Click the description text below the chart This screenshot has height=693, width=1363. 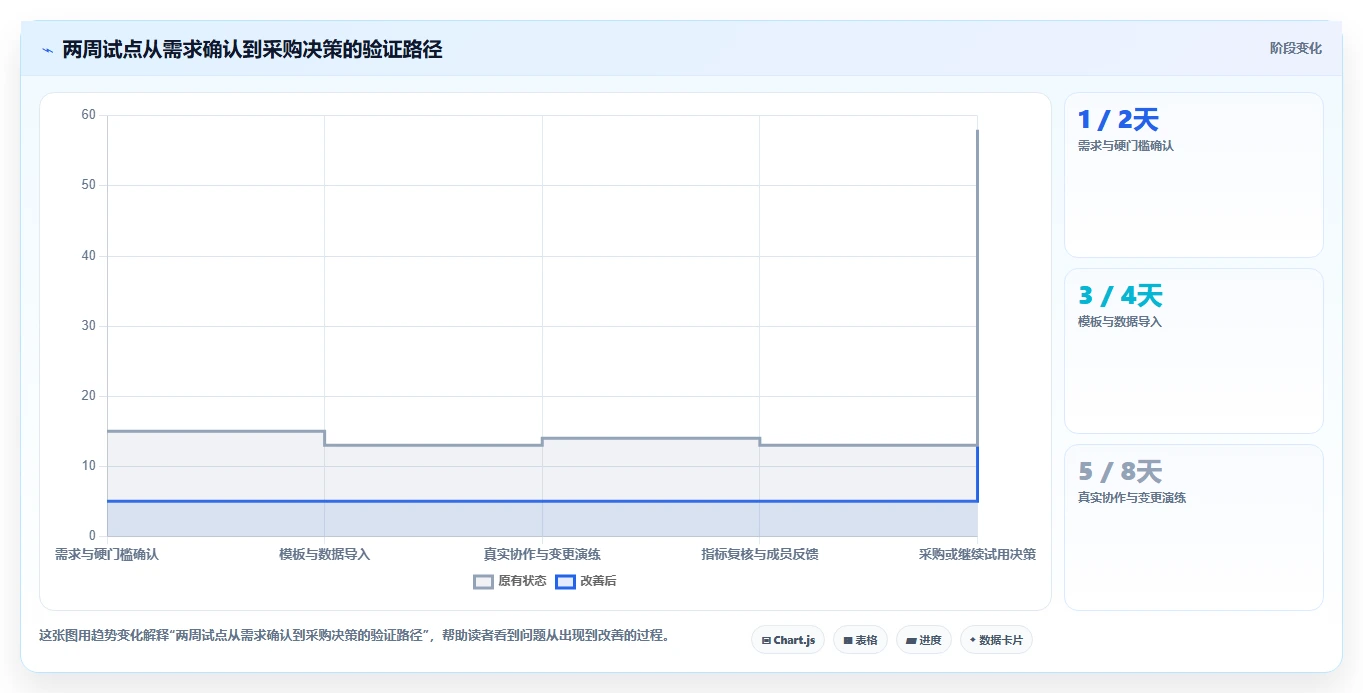354,635
